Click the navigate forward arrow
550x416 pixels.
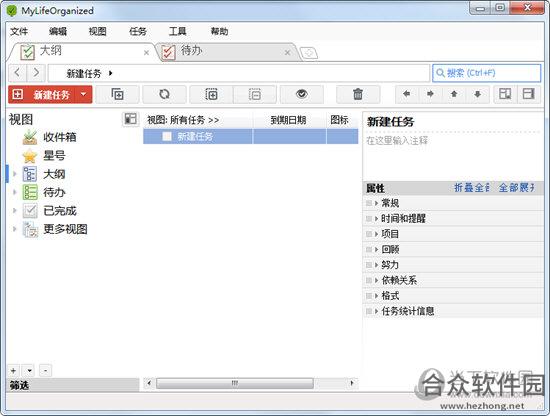(36, 73)
